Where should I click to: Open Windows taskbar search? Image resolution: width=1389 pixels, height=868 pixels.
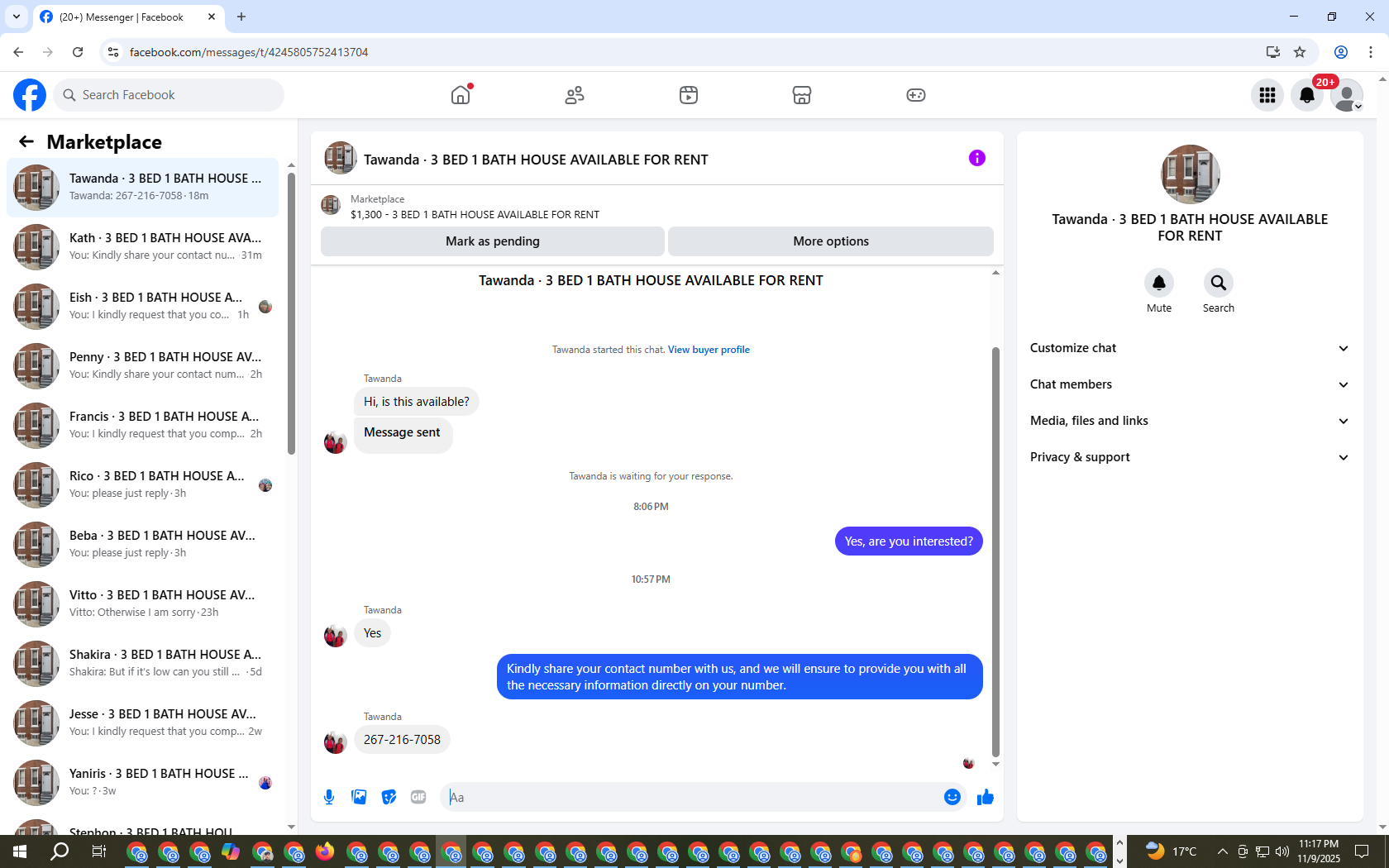60,851
